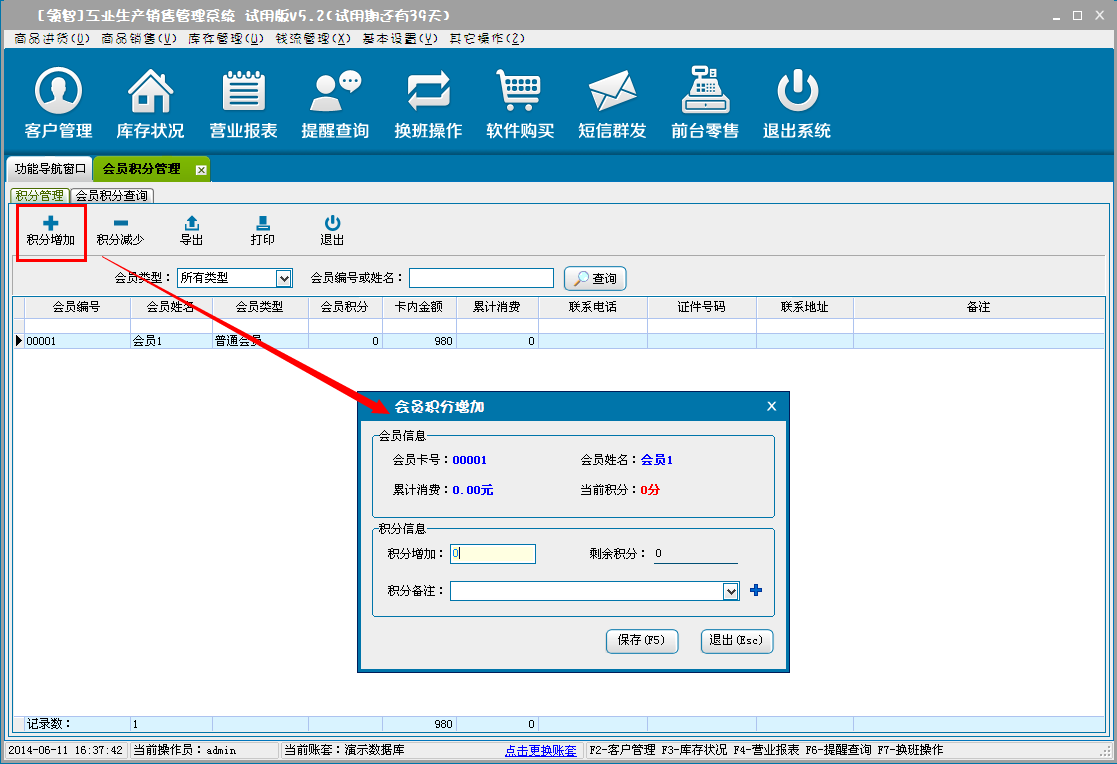Click 换班操作 shift change icon
This screenshot has width=1117, height=764.
pos(428,104)
